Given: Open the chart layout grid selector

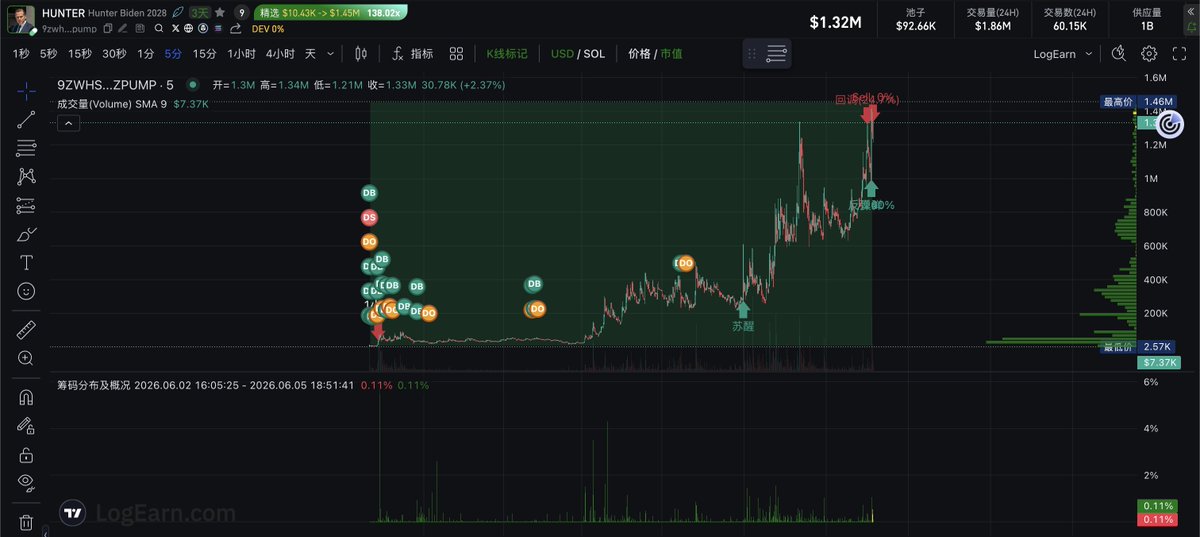Looking at the screenshot, I should tap(456, 54).
